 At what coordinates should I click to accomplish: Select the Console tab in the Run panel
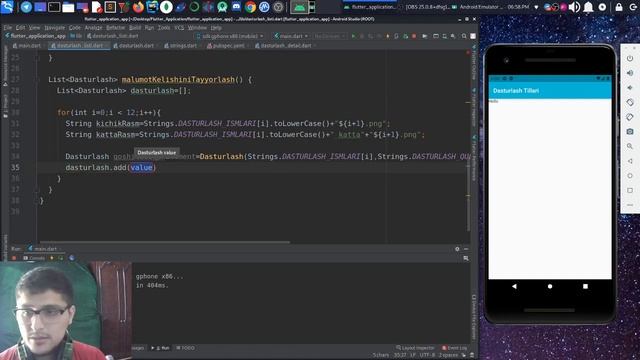pos(34,258)
